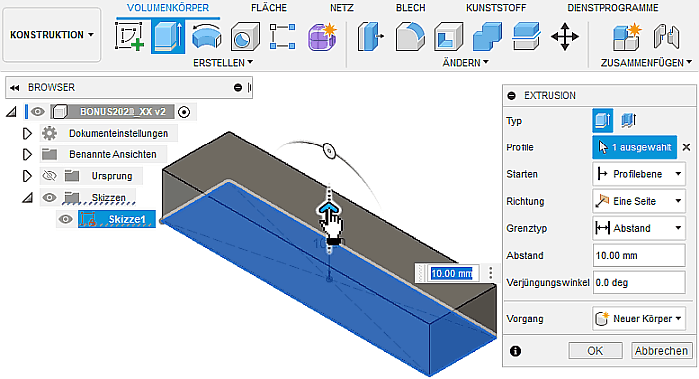Open the KONSTRUKTION workspace dropdown
Viewport: 699px width, 379px height.
pyautogui.click(x=52, y=35)
